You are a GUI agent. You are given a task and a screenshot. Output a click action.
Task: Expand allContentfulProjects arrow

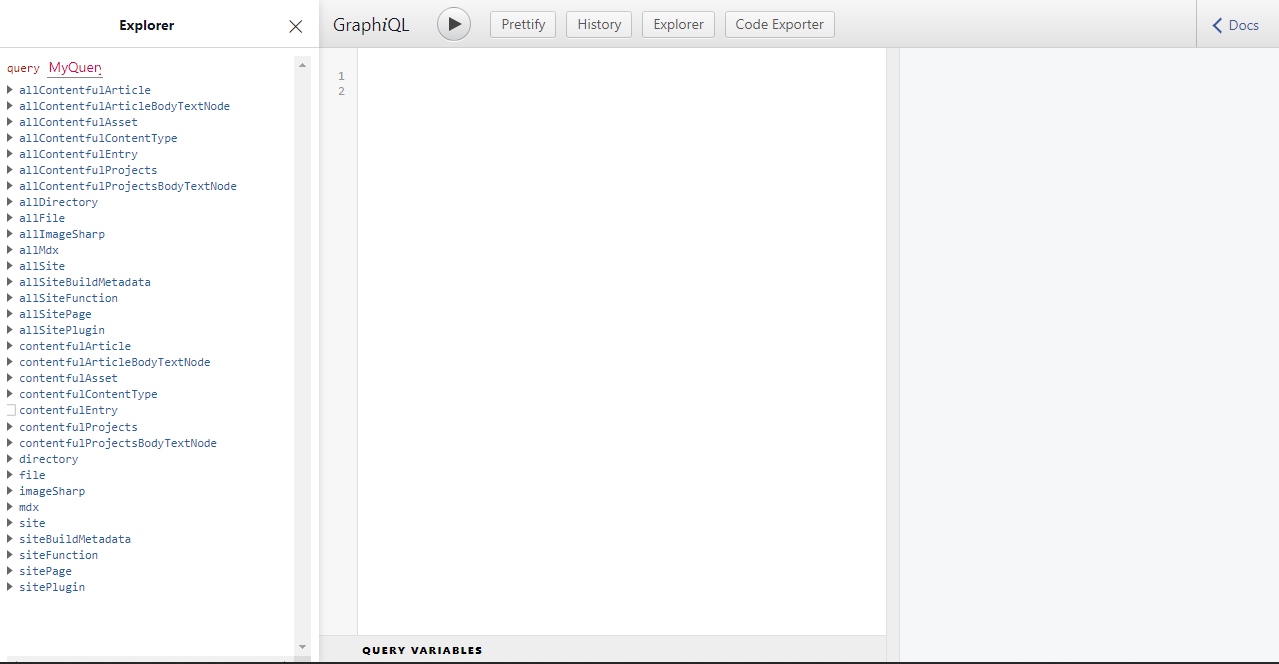(x=10, y=170)
